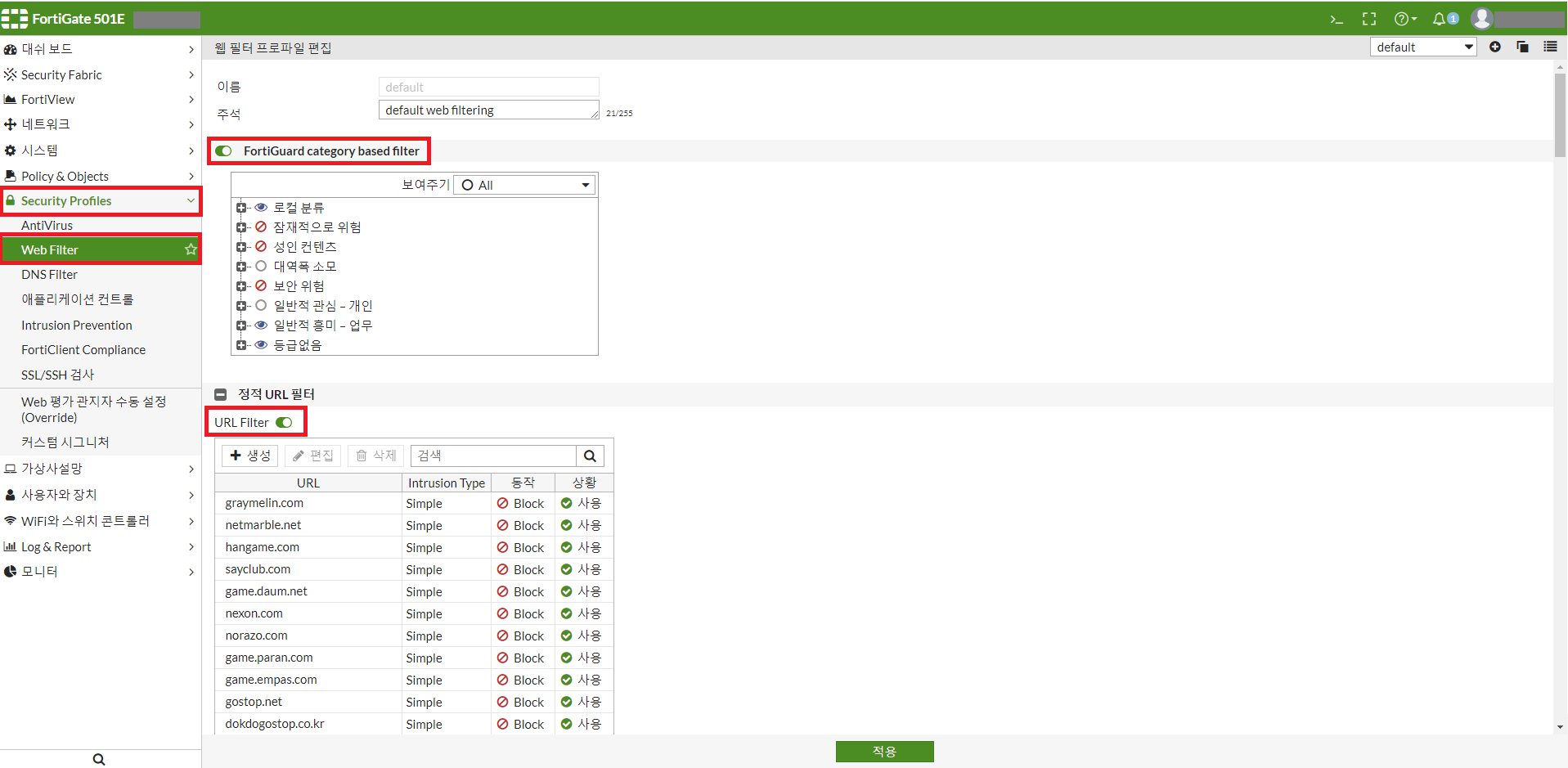Click the 대쉬 보드 dashboard icon
The width and height of the screenshot is (1568, 768).
coord(11,49)
